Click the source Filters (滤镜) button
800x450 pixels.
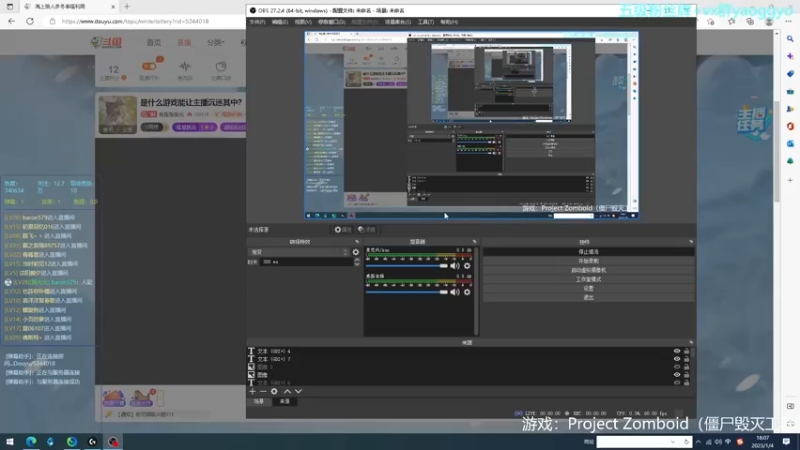click(x=366, y=230)
